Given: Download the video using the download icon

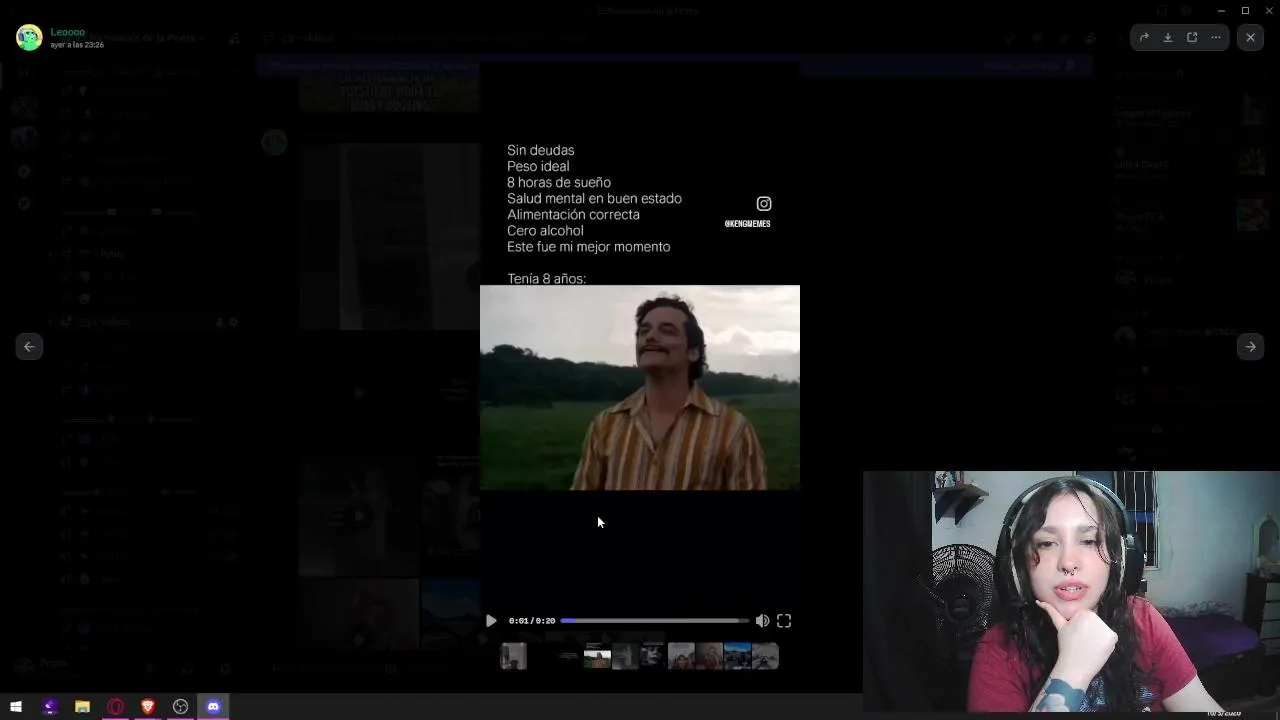Looking at the screenshot, I should click(x=1168, y=37).
